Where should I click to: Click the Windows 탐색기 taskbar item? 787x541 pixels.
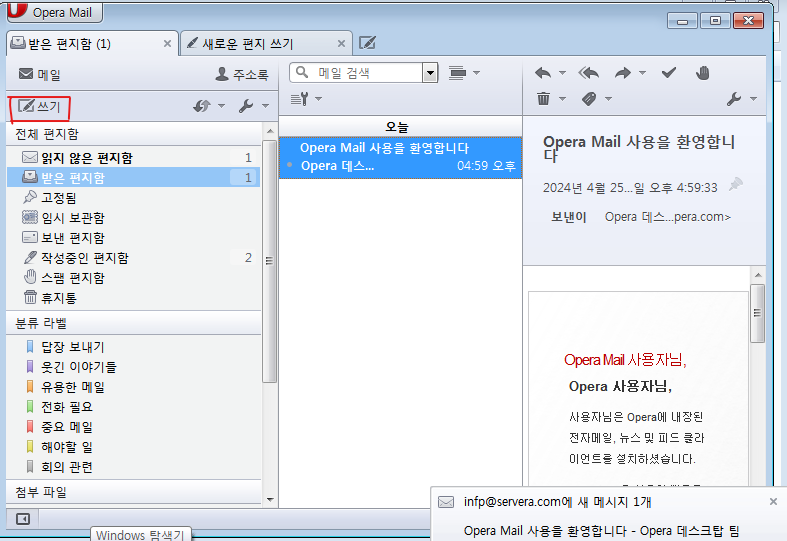pos(141,535)
